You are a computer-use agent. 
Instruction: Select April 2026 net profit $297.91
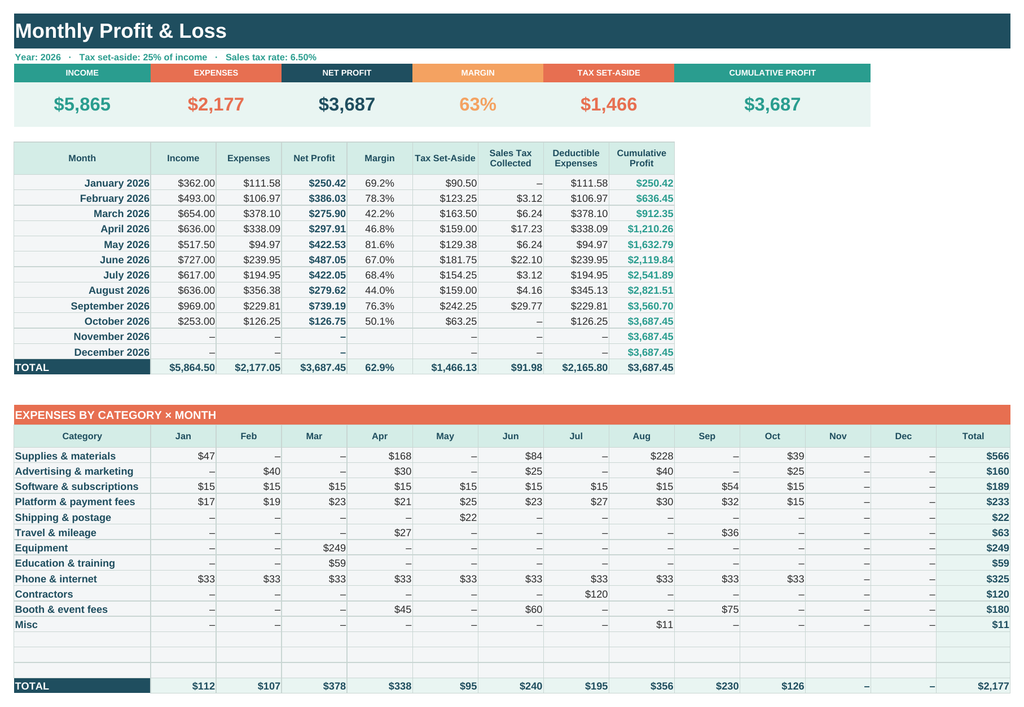[314, 229]
